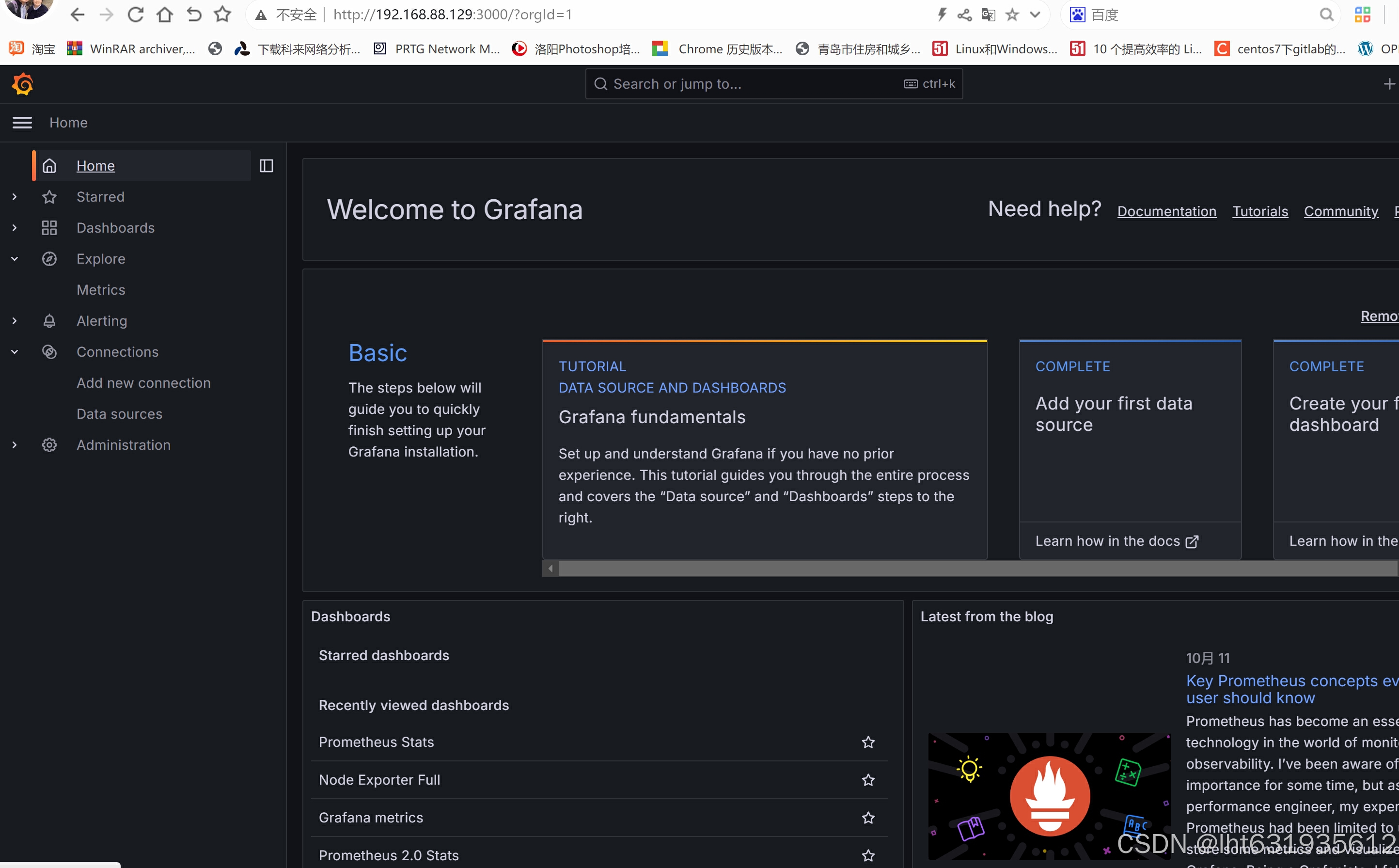Collapse the Connections sidebar section

click(x=15, y=352)
